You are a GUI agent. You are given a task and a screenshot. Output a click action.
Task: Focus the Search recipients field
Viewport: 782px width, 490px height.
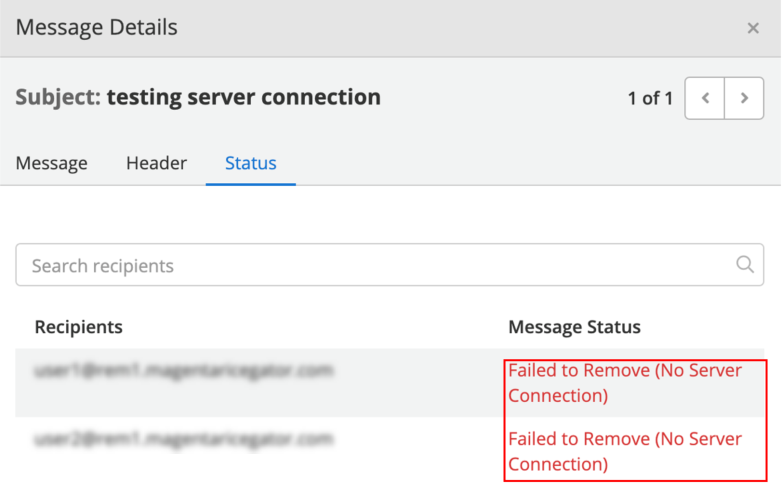click(x=370, y=265)
